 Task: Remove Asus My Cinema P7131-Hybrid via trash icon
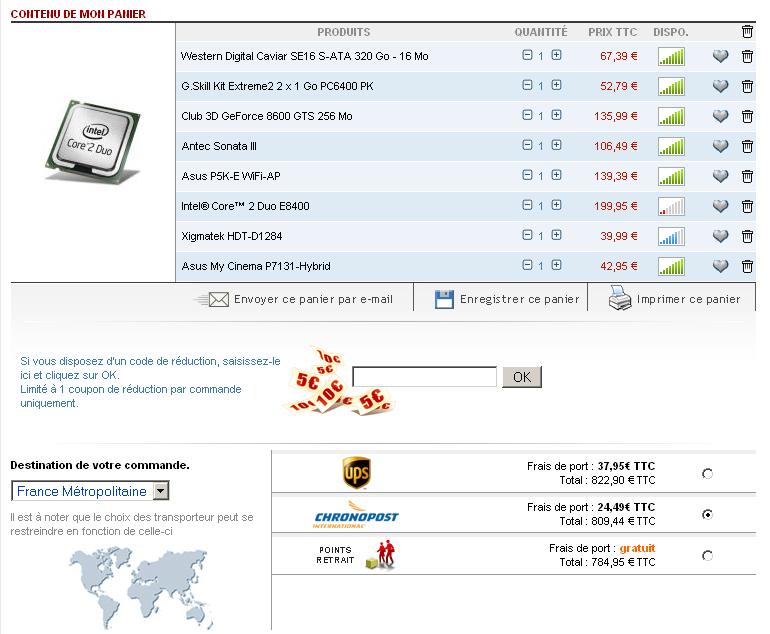click(x=747, y=266)
